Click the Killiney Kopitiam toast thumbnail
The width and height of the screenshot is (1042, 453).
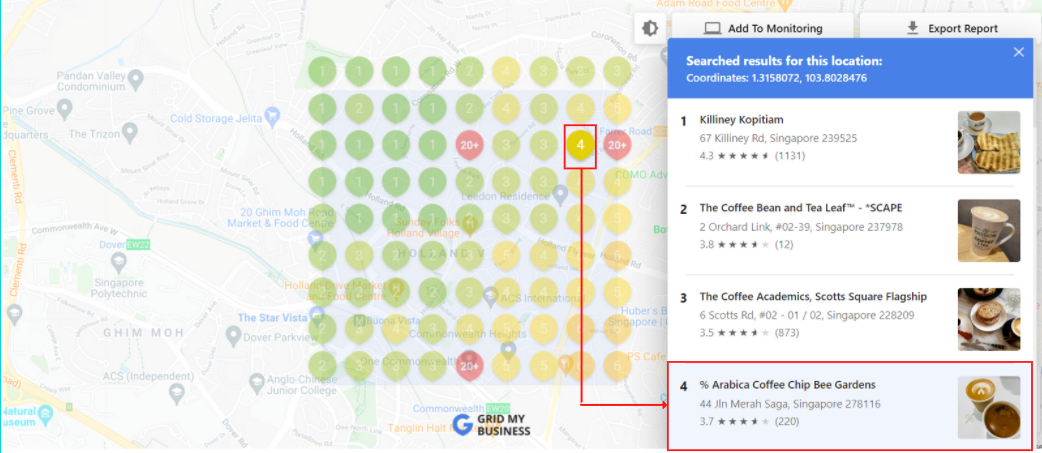coord(988,142)
